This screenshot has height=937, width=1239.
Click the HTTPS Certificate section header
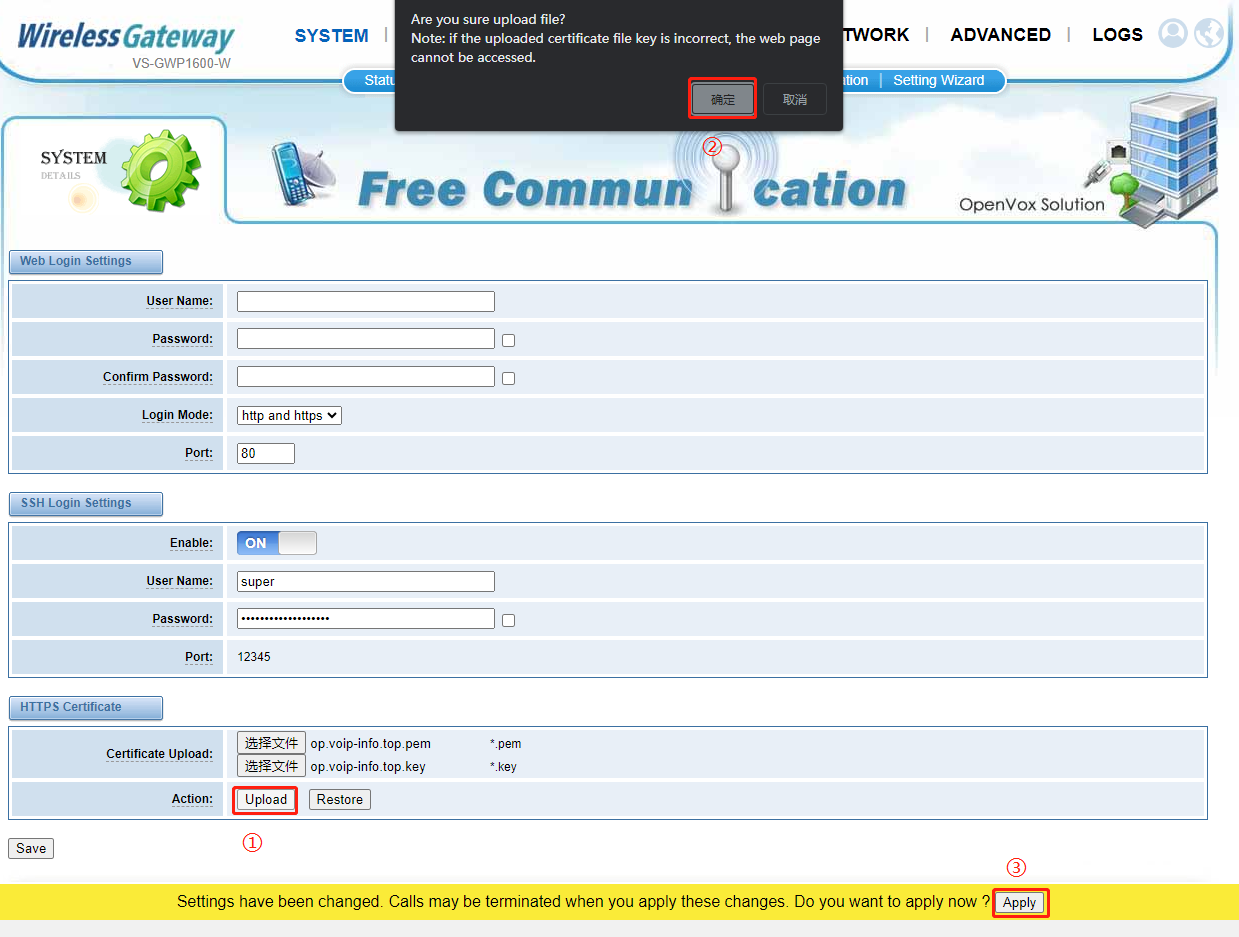click(85, 707)
